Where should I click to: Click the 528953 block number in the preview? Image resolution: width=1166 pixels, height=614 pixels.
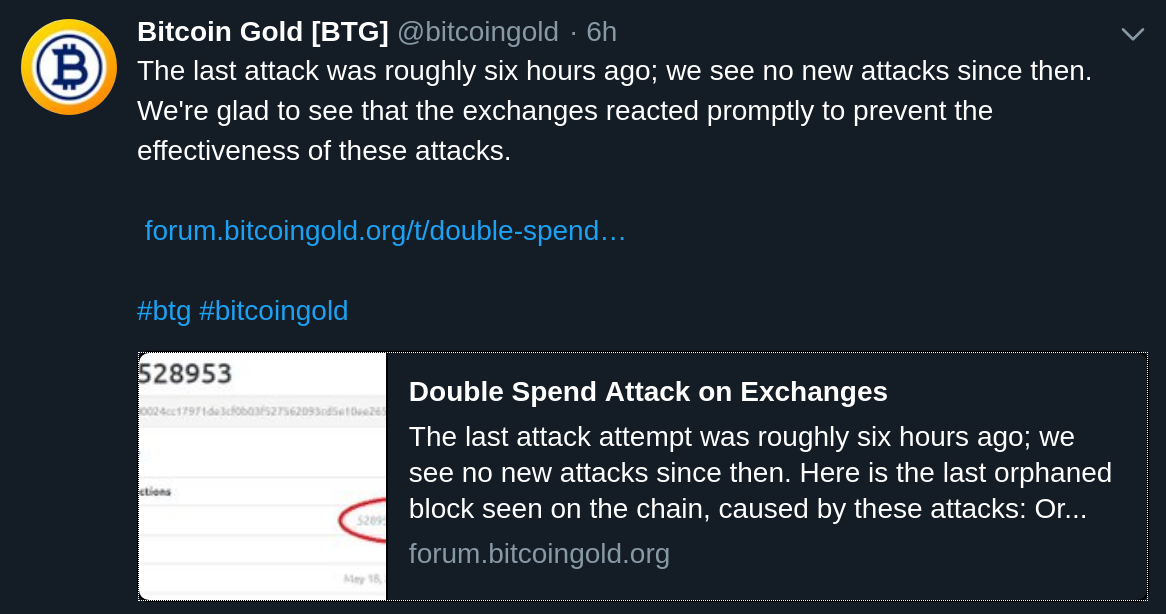[x=186, y=373]
